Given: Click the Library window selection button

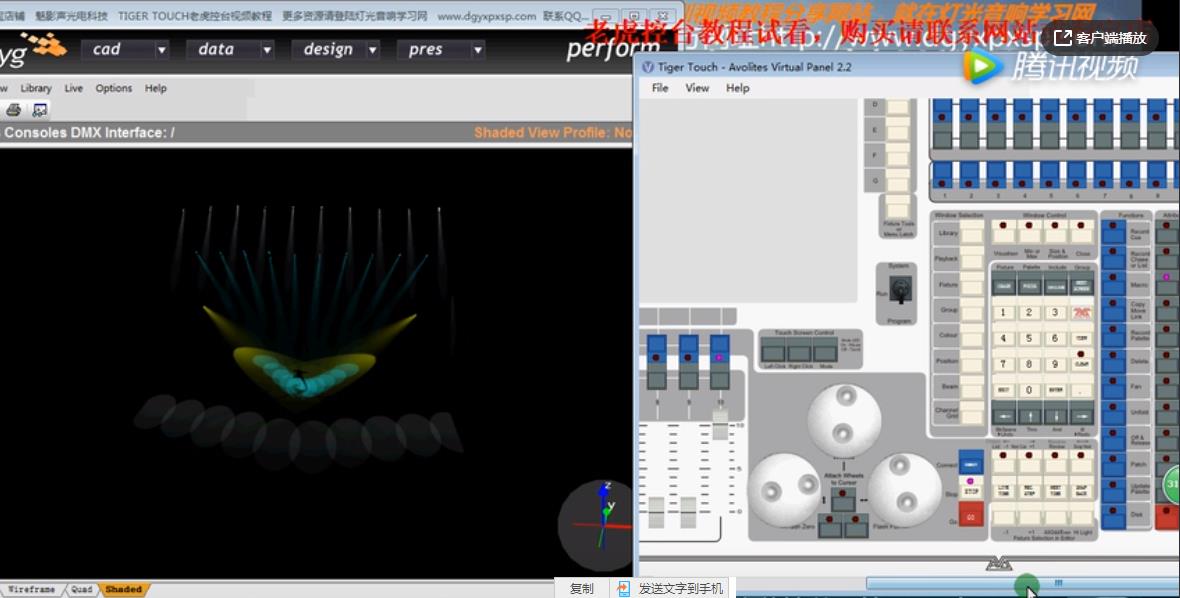Looking at the screenshot, I should pyautogui.click(x=972, y=232).
